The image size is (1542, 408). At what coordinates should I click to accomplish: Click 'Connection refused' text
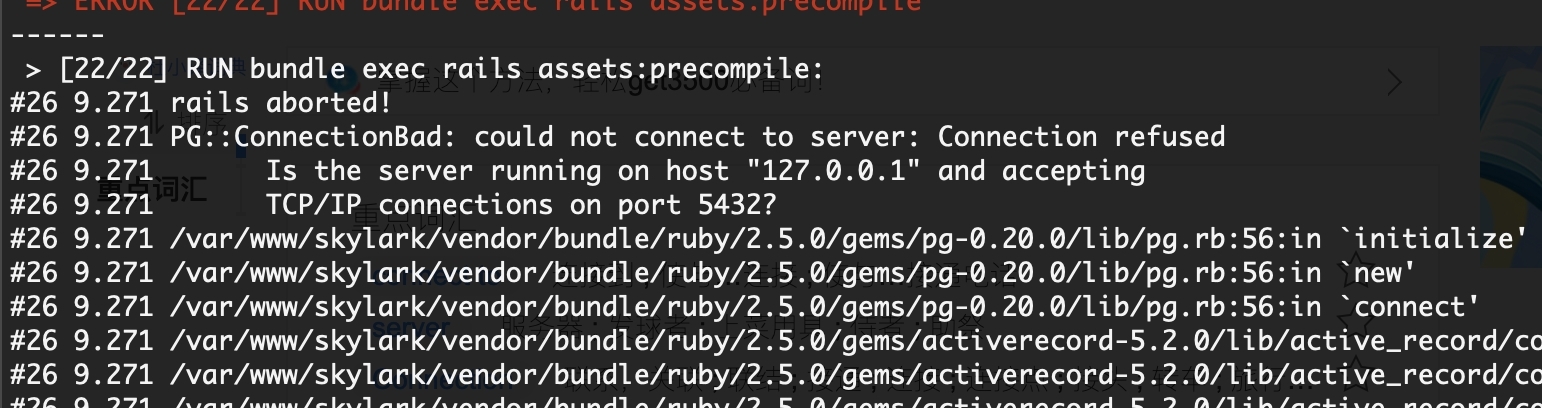[x=1081, y=137]
